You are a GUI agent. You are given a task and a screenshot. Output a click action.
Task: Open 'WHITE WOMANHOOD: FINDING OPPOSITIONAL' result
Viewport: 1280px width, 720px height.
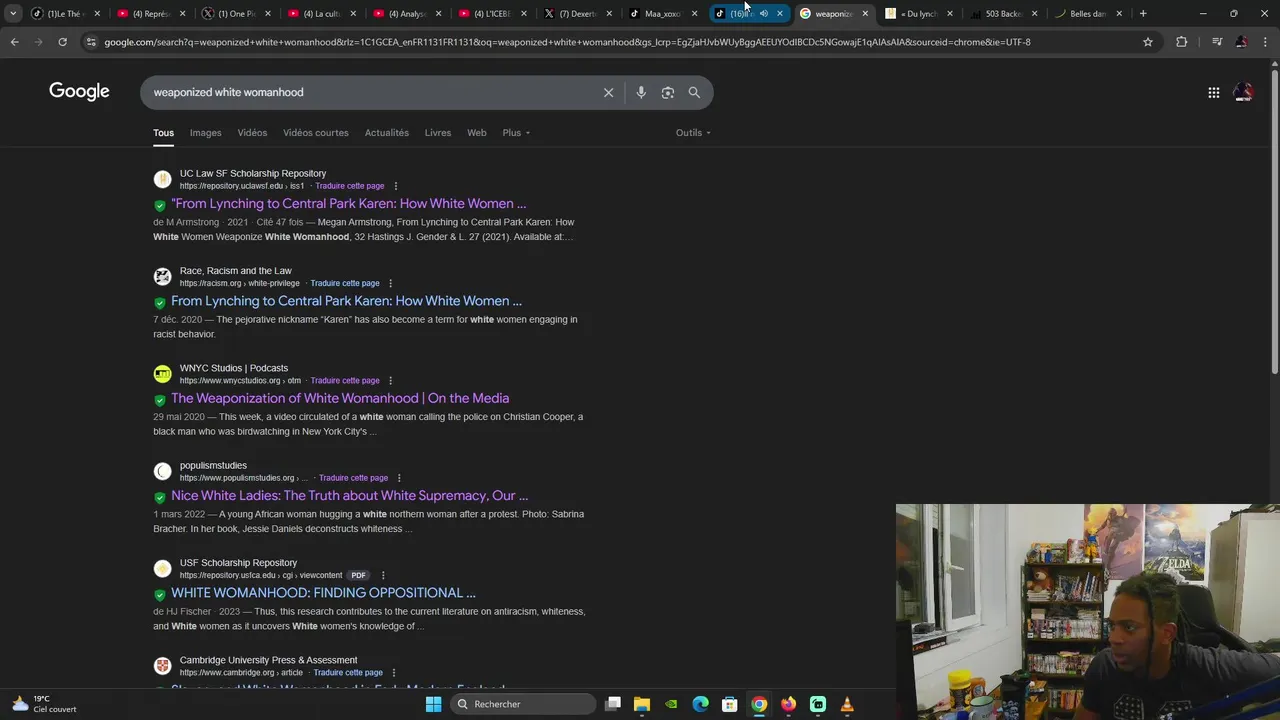coord(323,593)
